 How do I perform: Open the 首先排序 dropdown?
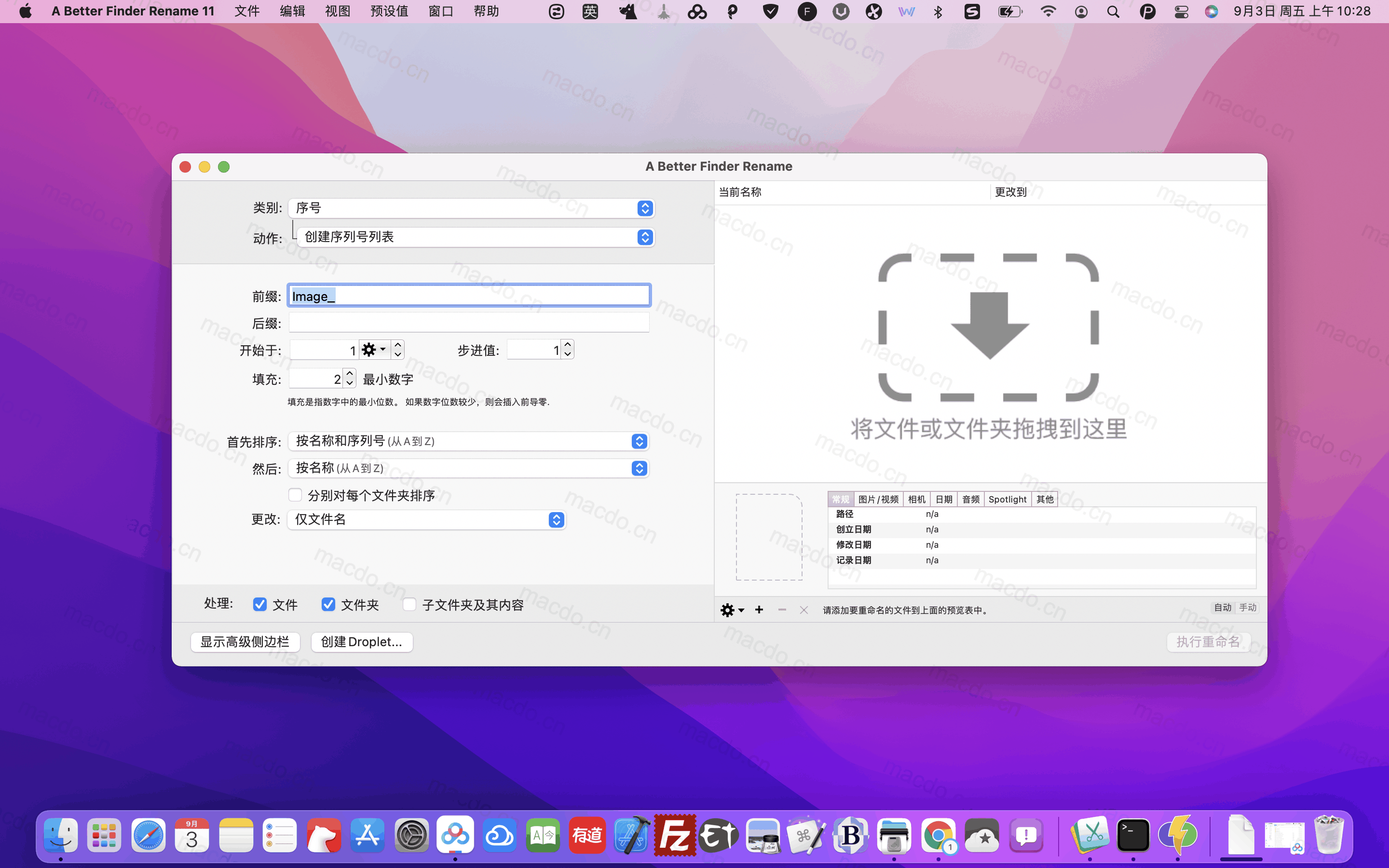(468, 441)
